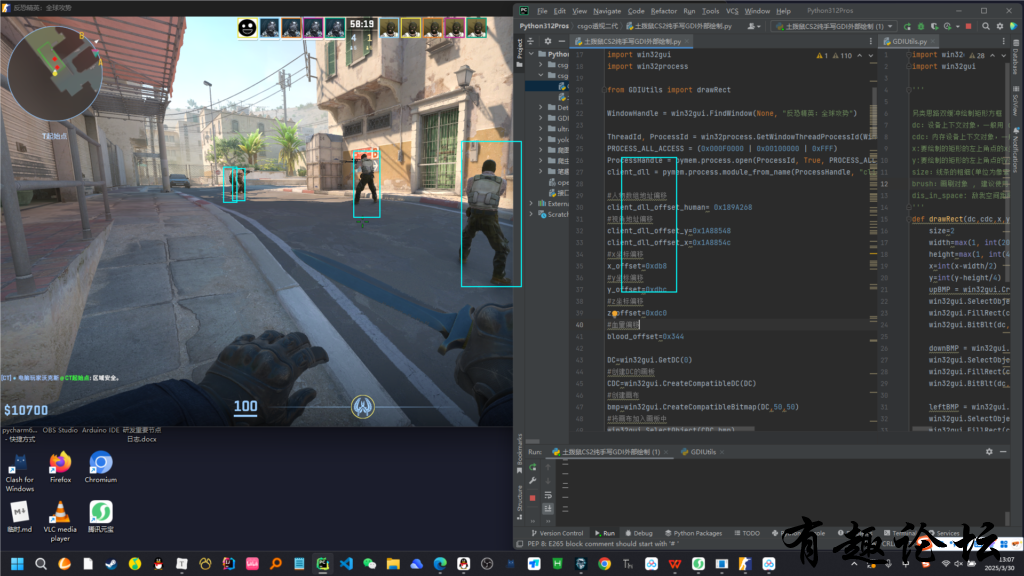Toggle soft-wrap in the Run console

548,494
